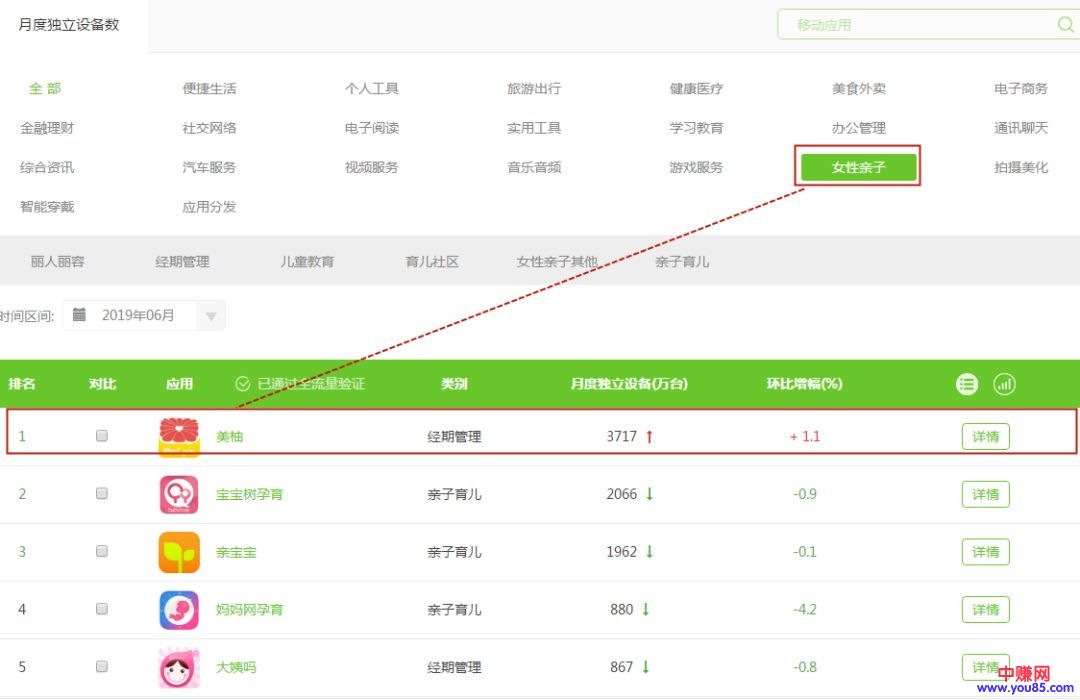
Task: Click the 妈妈网孕育 app icon
Action: pyautogui.click(x=179, y=610)
